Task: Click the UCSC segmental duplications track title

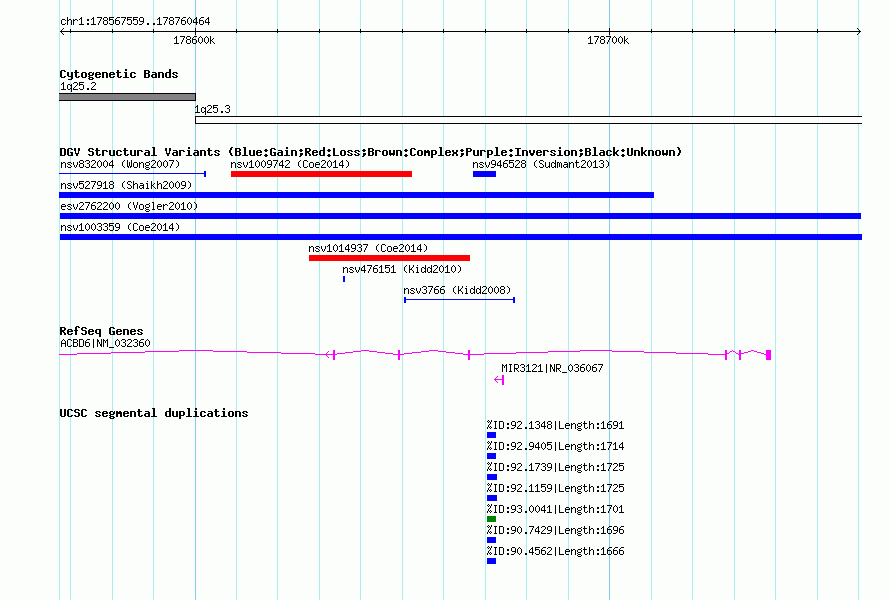Action: click(x=154, y=413)
